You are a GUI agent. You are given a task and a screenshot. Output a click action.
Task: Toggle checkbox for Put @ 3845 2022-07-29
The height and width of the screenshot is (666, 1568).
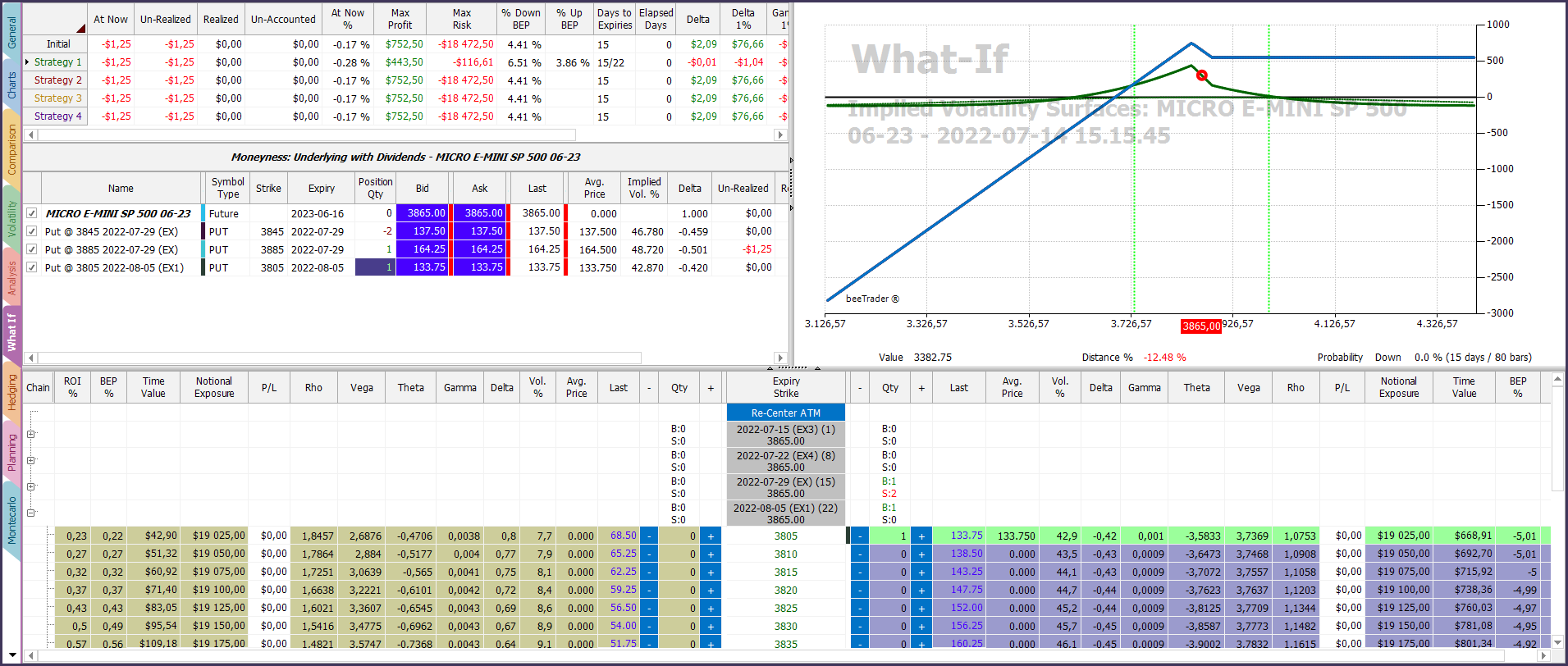pos(32,231)
